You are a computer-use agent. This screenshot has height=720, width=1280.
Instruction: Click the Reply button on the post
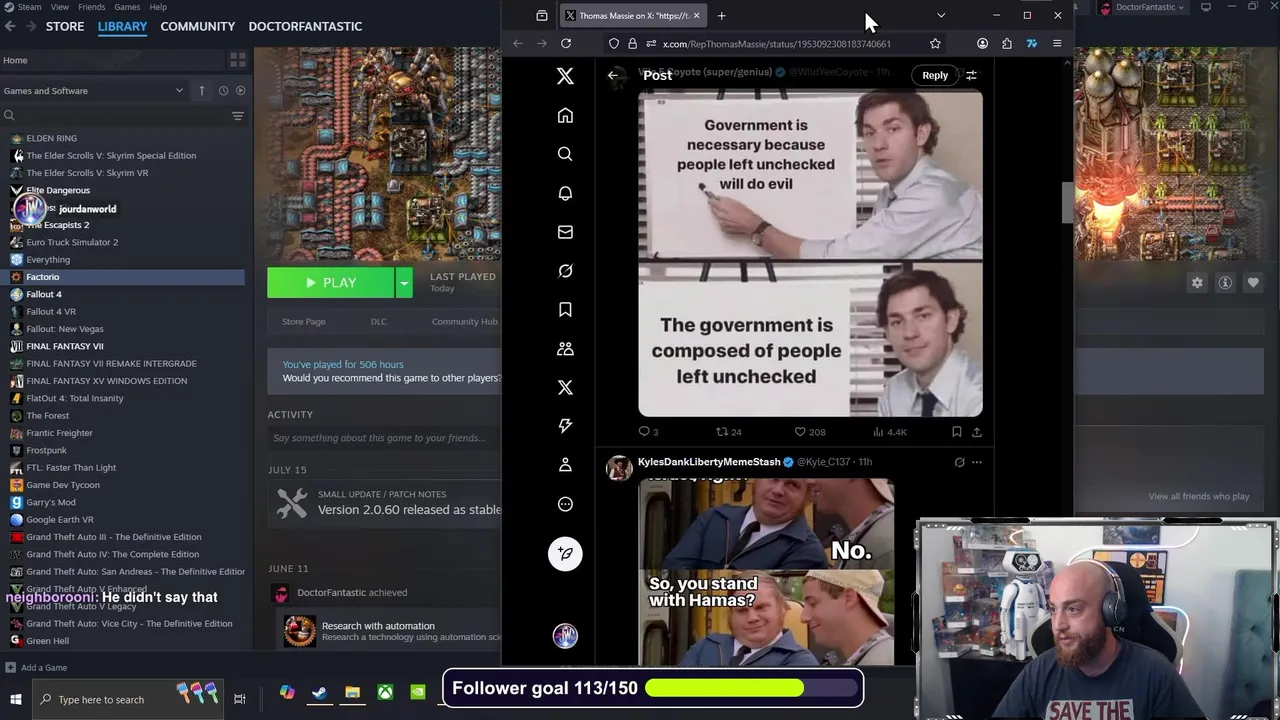(x=935, y=75)
